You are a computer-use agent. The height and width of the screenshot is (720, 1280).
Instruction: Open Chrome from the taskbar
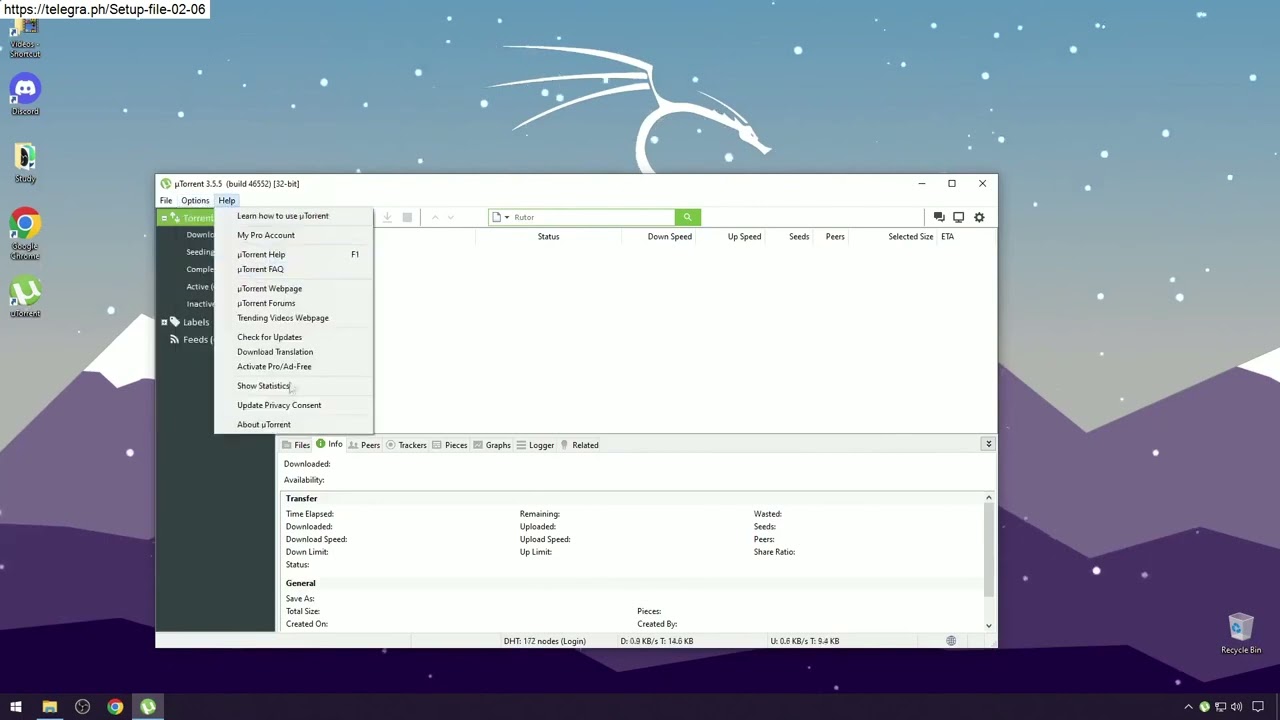coord(115,707)
